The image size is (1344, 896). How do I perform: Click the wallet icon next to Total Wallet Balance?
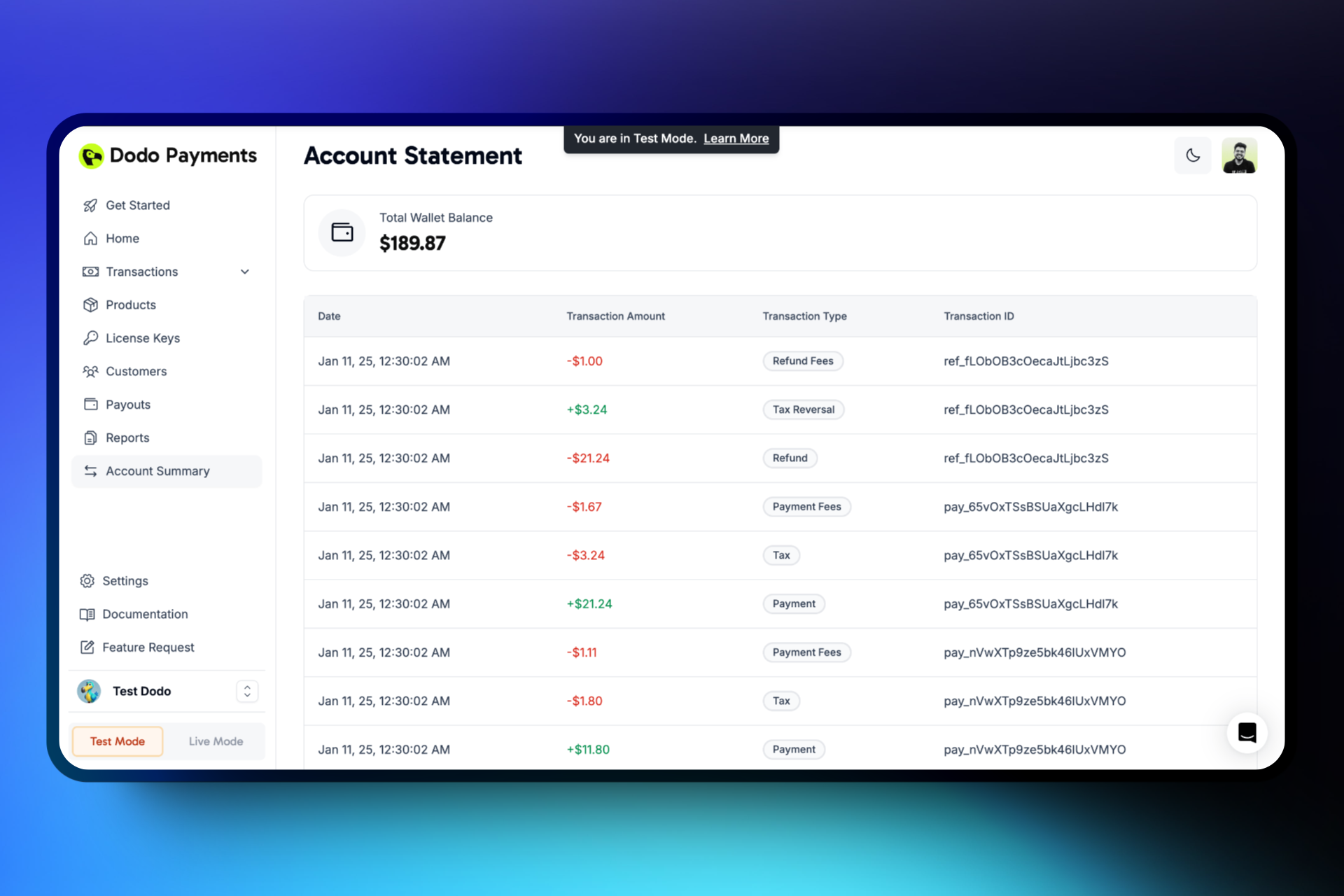tap(342, 232)
